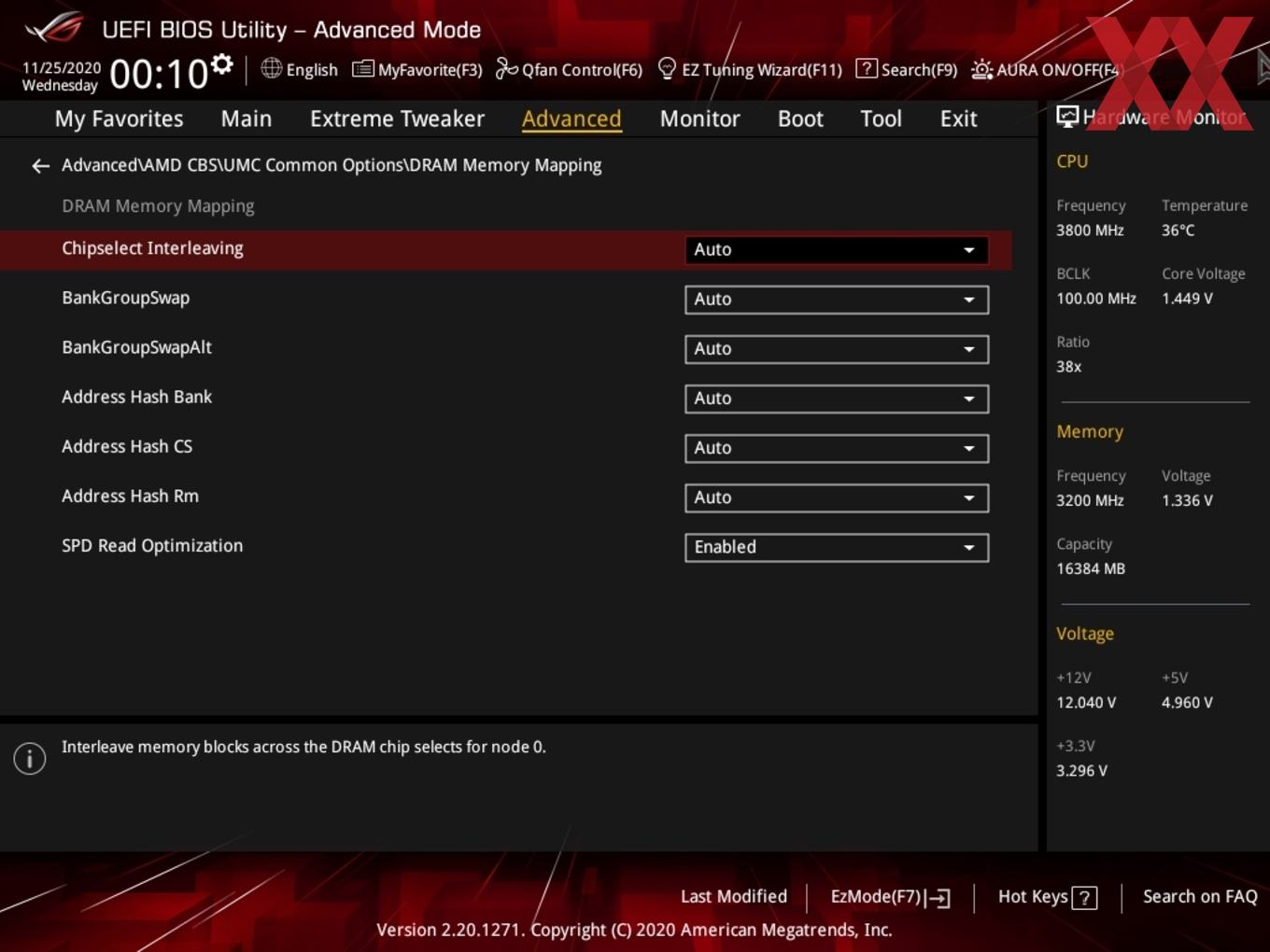Click the +12V reading 12.040 V
This screenshot has height=952, width=1270.
point(1086,703)
